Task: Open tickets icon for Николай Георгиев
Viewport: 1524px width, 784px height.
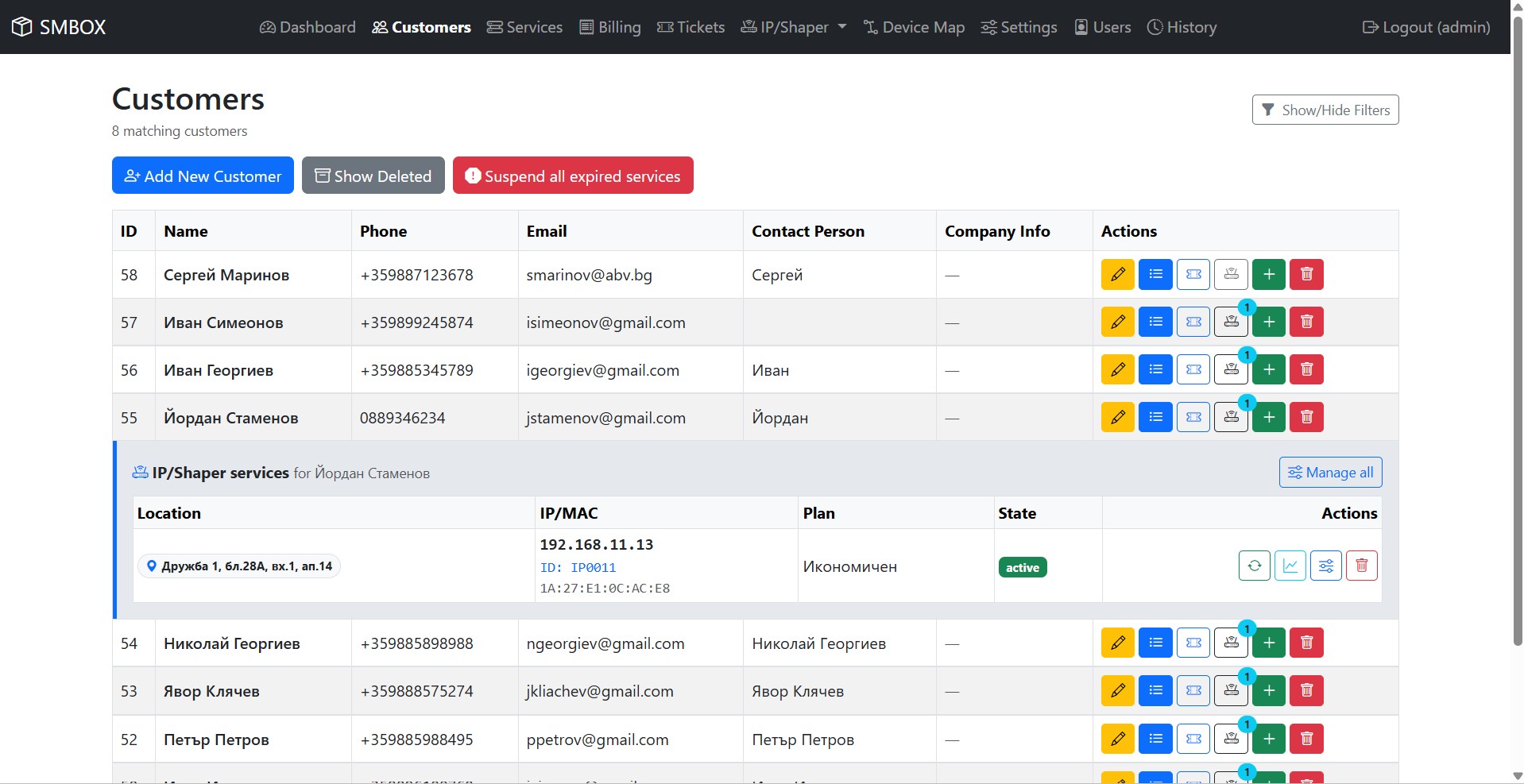Action: (x=1193, y=643)
